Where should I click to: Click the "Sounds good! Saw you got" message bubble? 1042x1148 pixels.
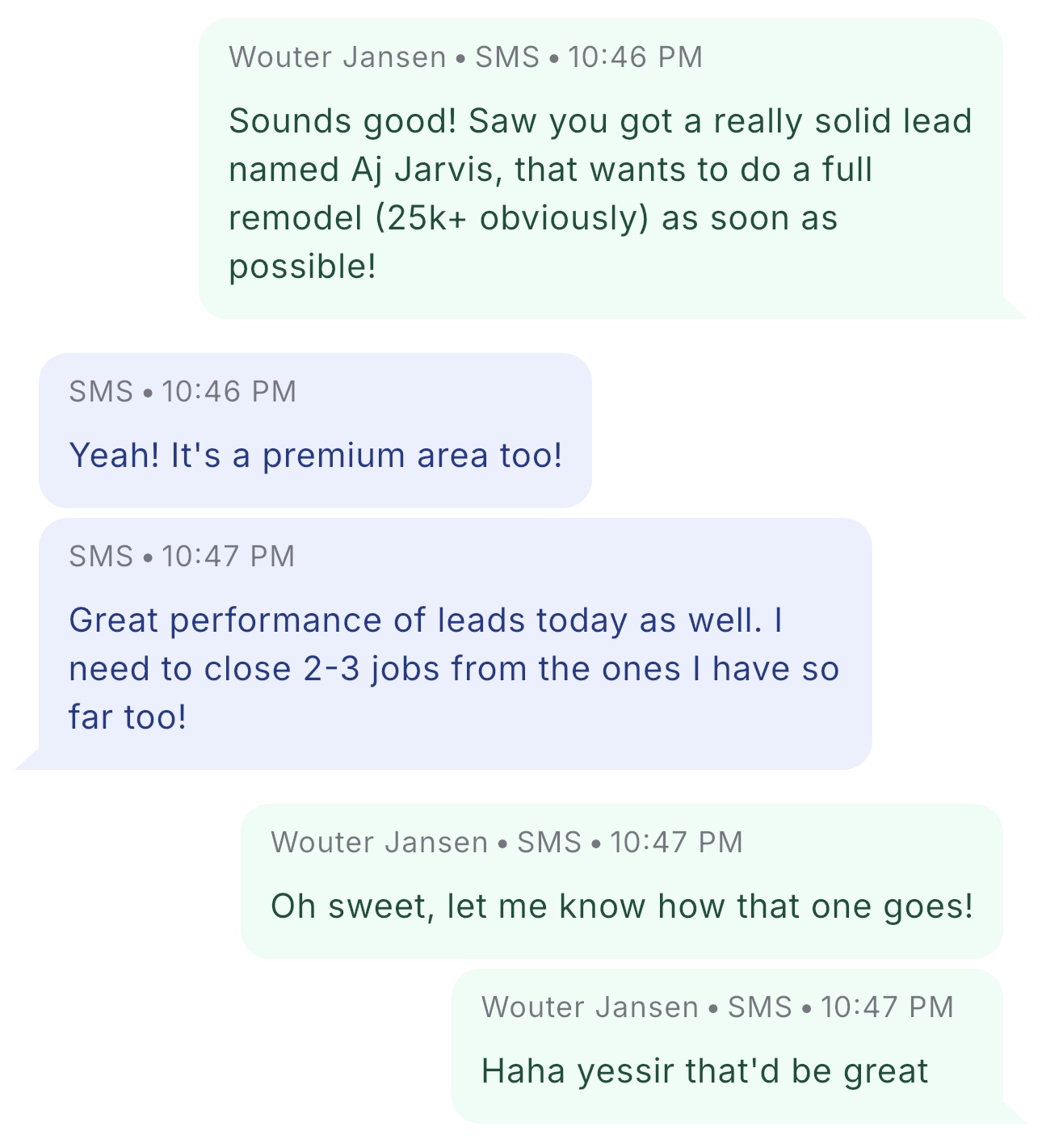(x=600, y=169)
